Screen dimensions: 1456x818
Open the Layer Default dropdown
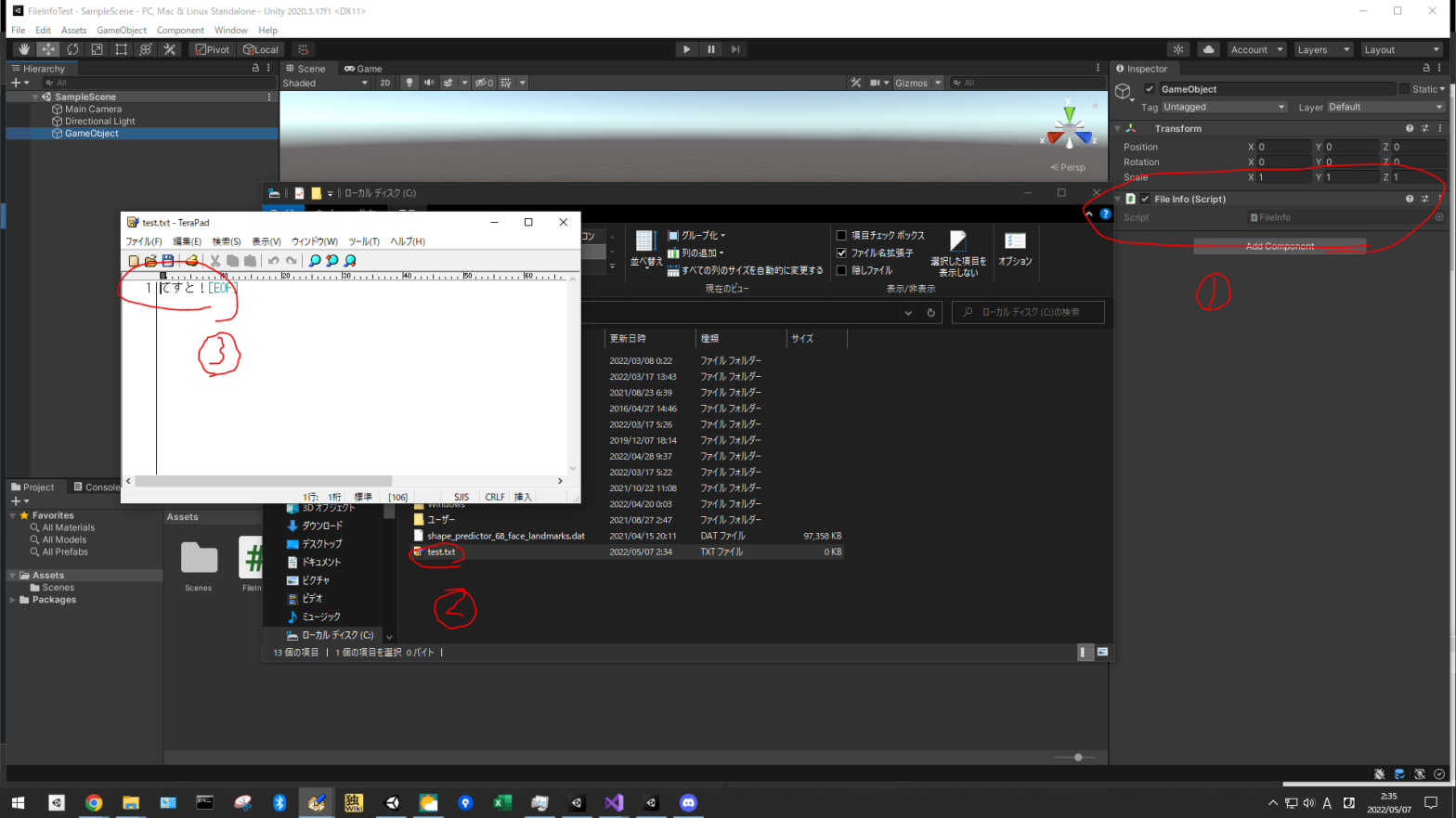(x=1385, y=107)
